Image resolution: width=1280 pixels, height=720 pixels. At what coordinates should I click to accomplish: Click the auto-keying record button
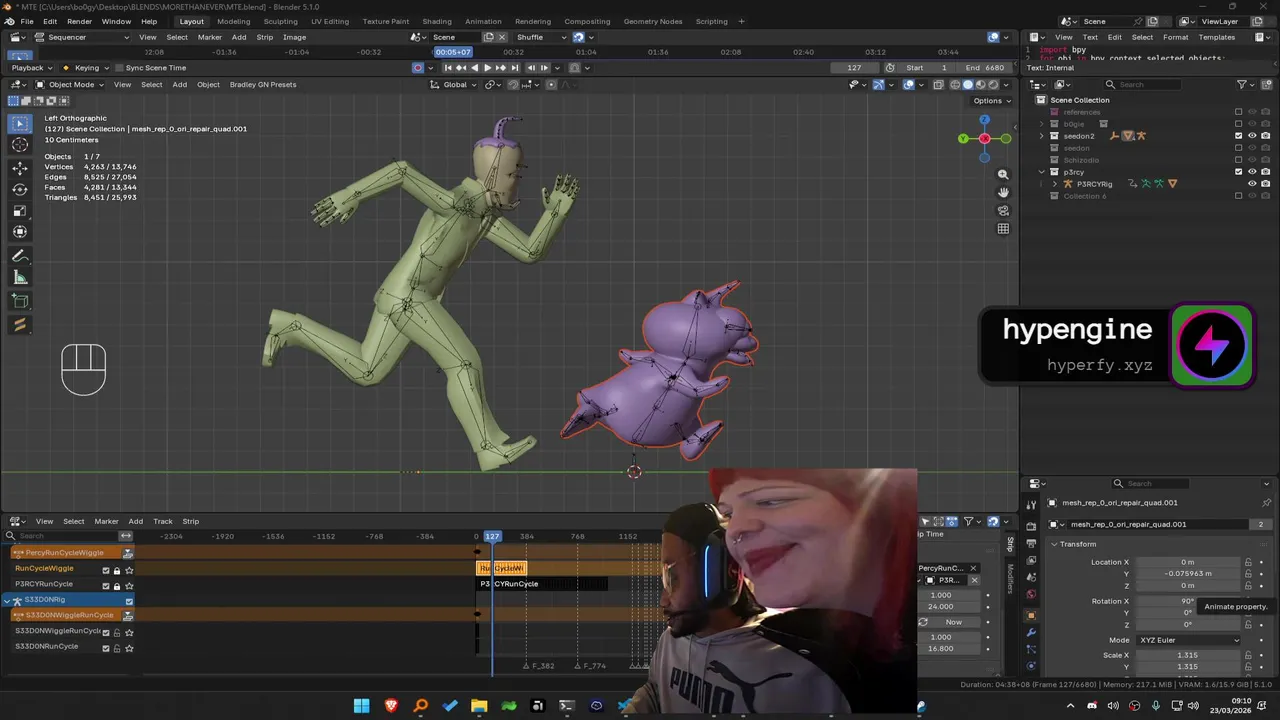[418, 68]
